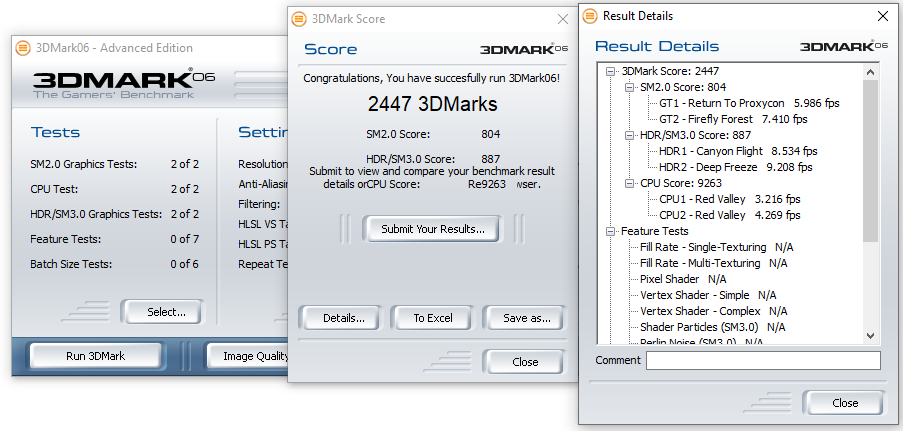Image resolution: width=903 pixels, height=431 pixels.
Task: Click the 3DMark06 Advanced Edition title bar icon
Action: click(x=24, y=47)
